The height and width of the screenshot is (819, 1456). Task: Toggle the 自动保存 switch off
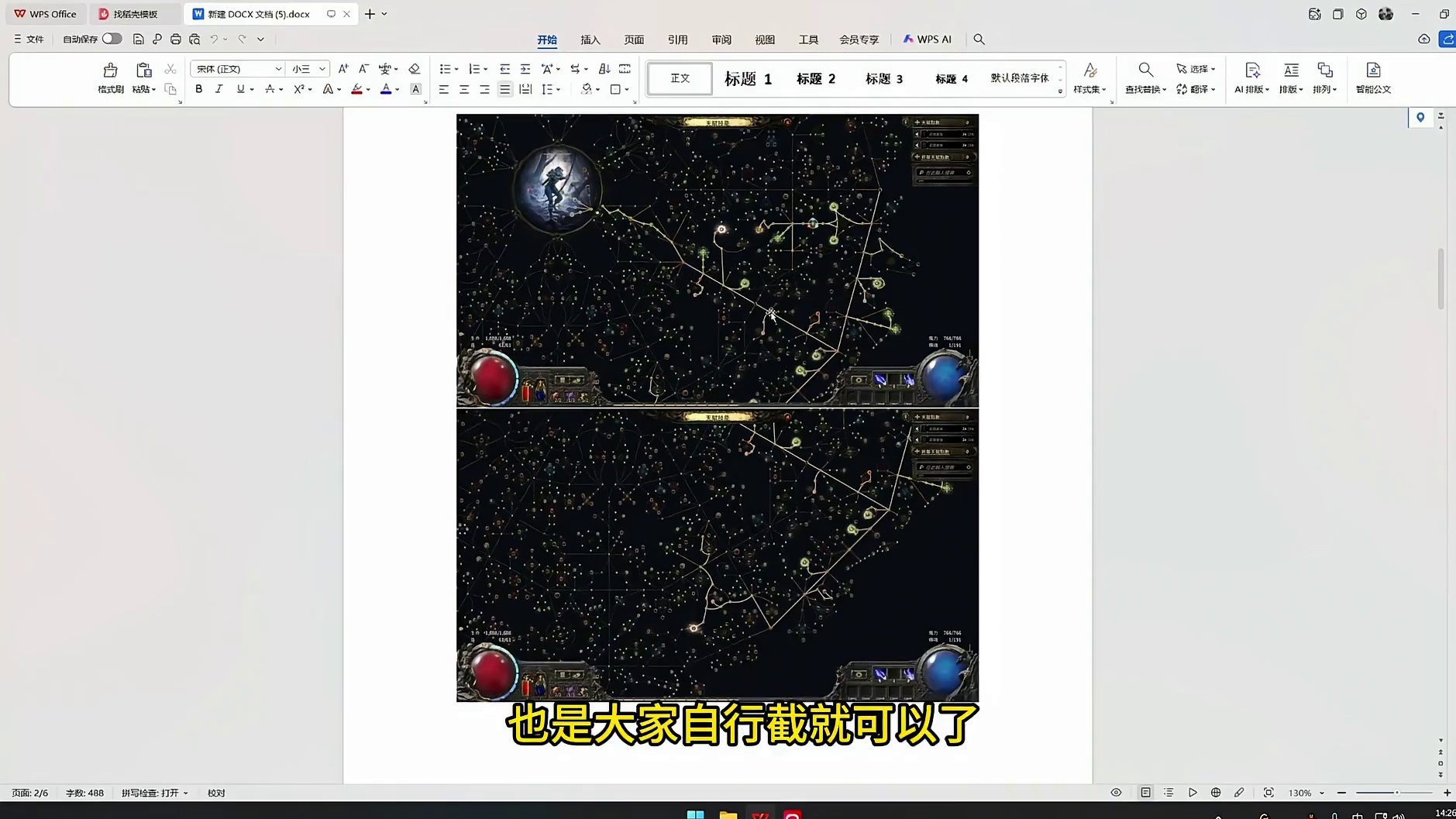(112, 38)
